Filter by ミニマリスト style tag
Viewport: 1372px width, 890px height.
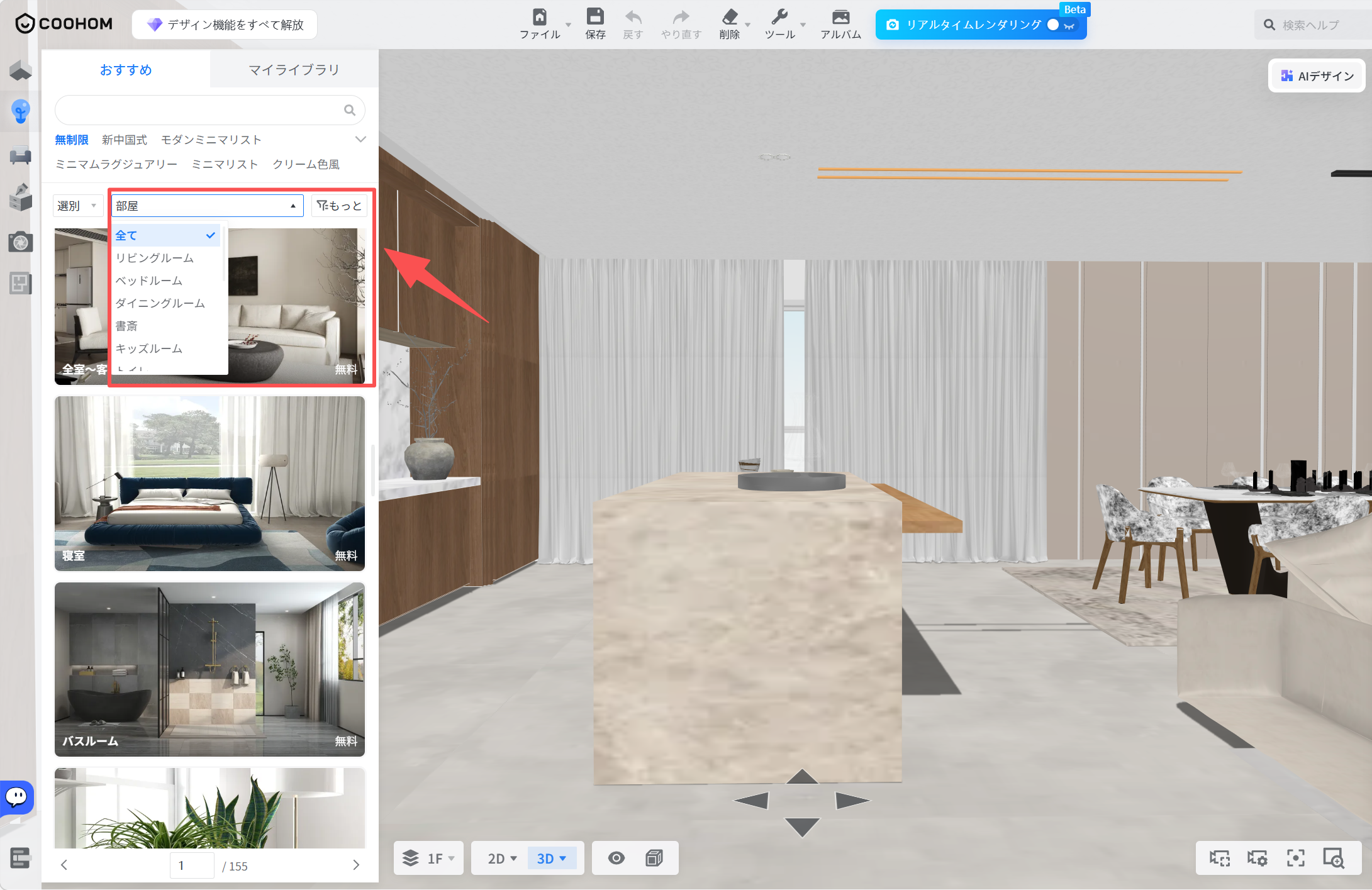click(225, 164)
